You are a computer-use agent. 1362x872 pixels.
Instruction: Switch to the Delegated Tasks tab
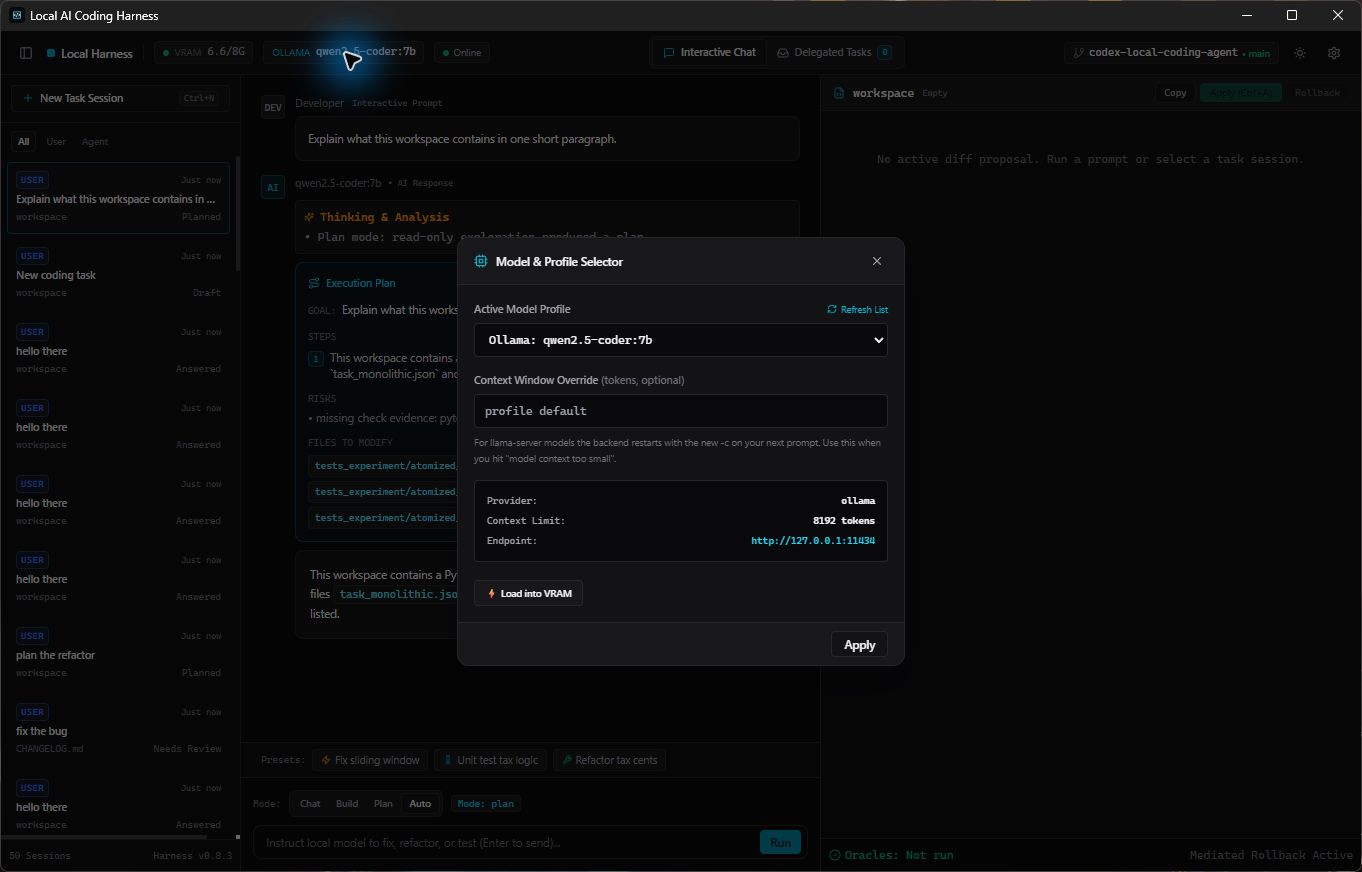click(x=834, y=52)
